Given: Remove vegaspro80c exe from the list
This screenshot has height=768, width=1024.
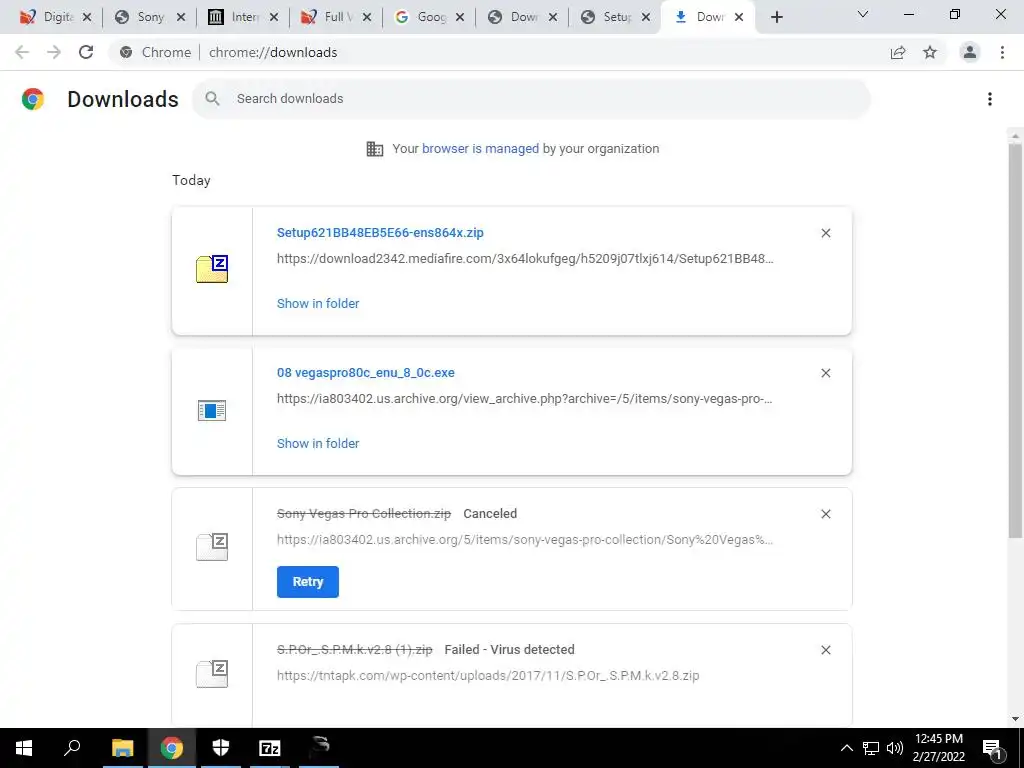Looking at the screenshot, I should pyautogui.click(x=825, y=373).
